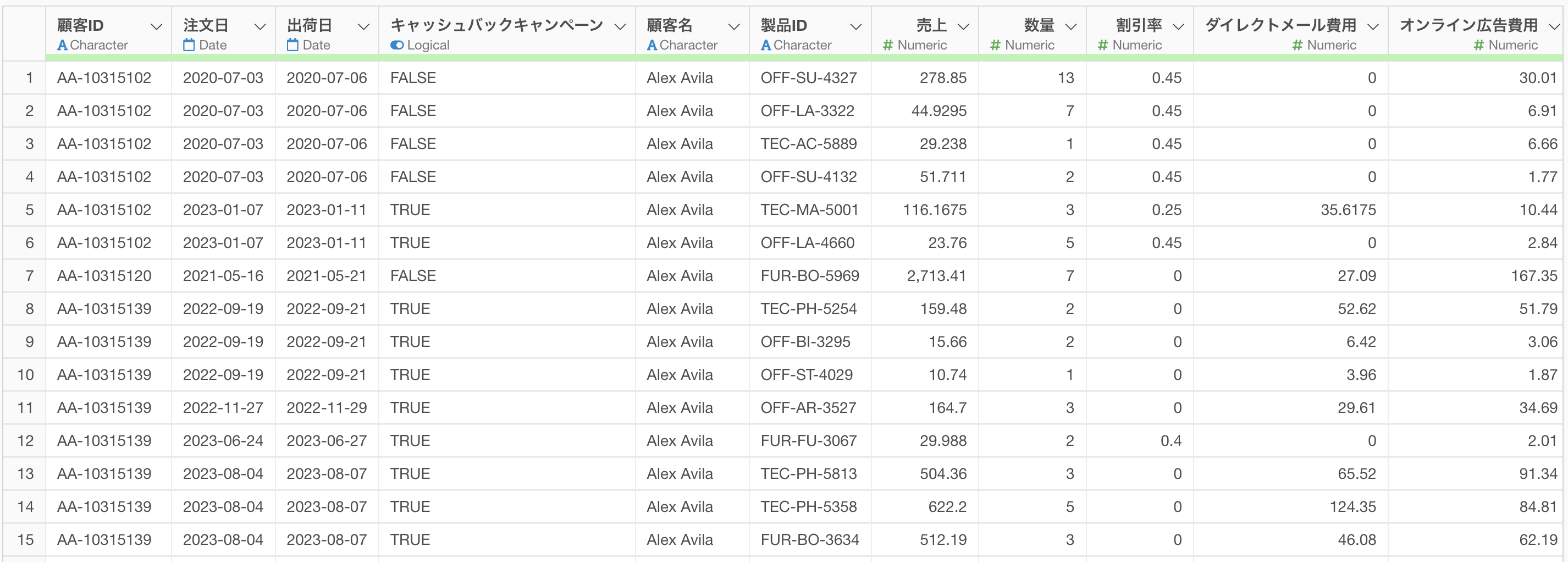
Task: Click product ID OFF-LA-3322
Action: (x=807, y=111)
